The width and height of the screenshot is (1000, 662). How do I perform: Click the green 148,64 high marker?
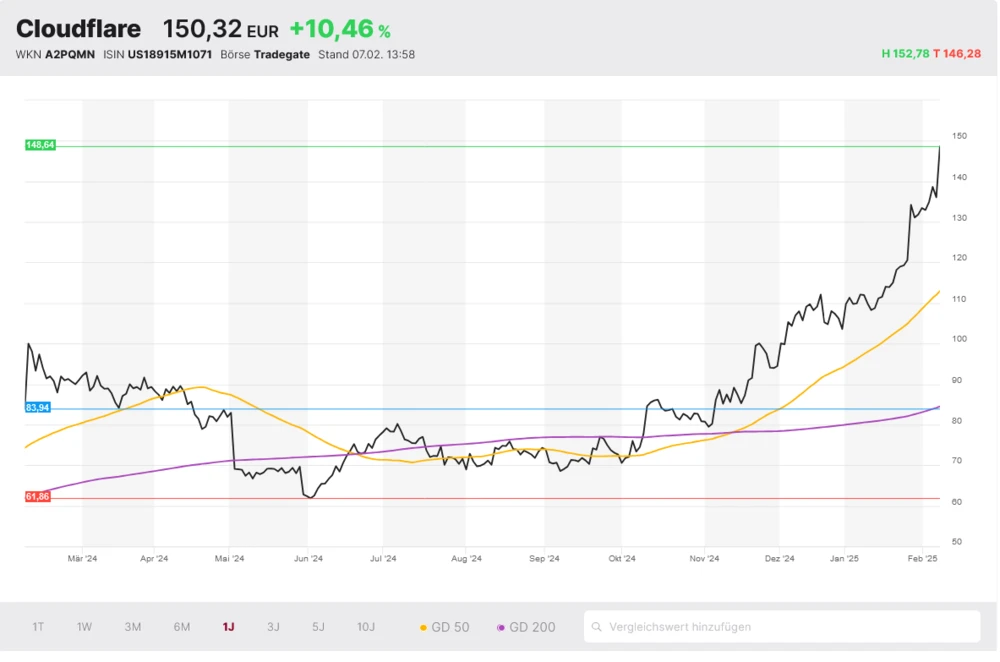(x=40, y=145)
